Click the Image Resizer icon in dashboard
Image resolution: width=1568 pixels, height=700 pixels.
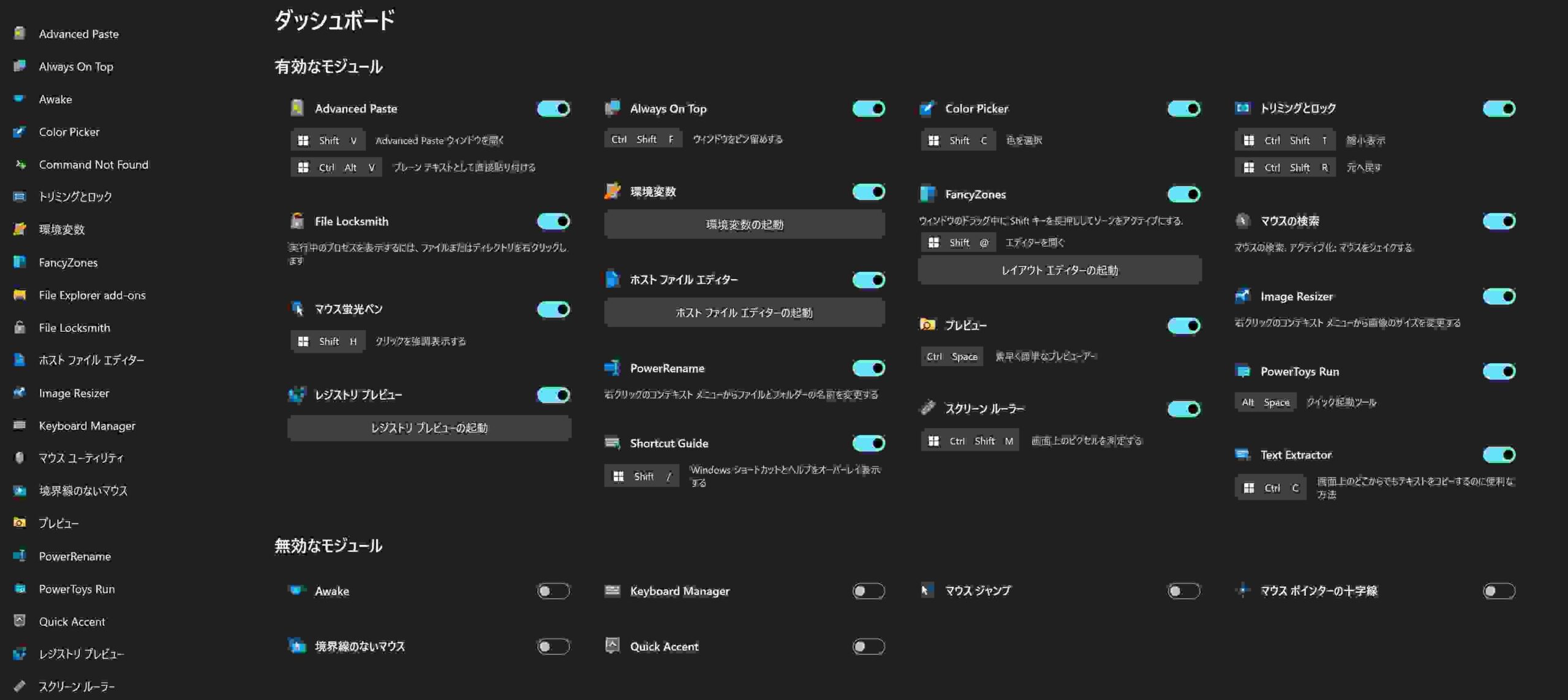pyautogui.click(x=1242, y=296)
